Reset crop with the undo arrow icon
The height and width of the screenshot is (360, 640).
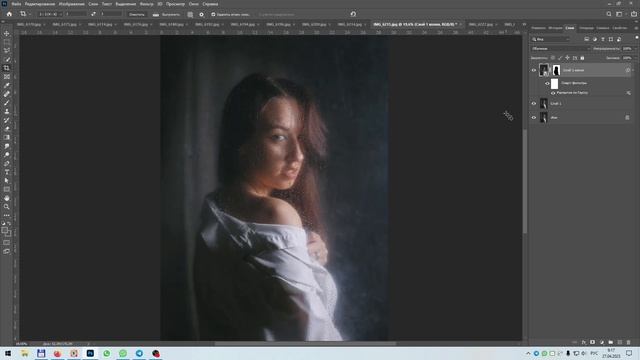(x=353, y=14)
